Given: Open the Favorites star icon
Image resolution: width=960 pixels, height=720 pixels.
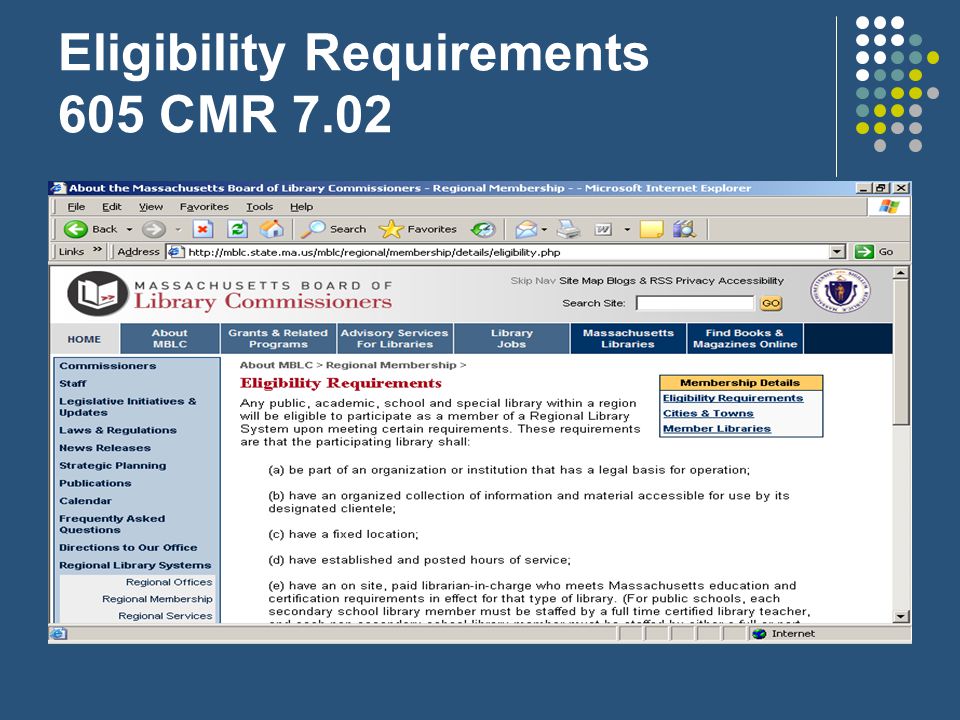Looking at the screenshot, I should (x=391, y=229).
